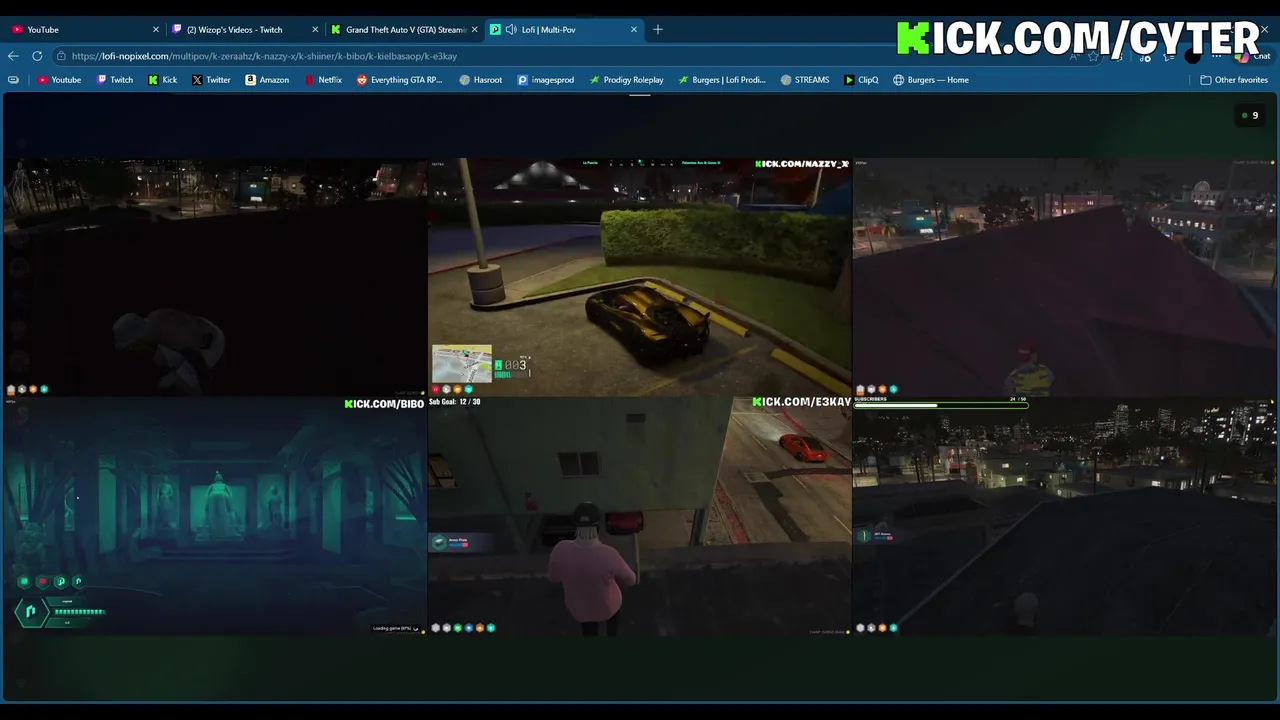Open the Twitter bookmark

tap(211, 80)
